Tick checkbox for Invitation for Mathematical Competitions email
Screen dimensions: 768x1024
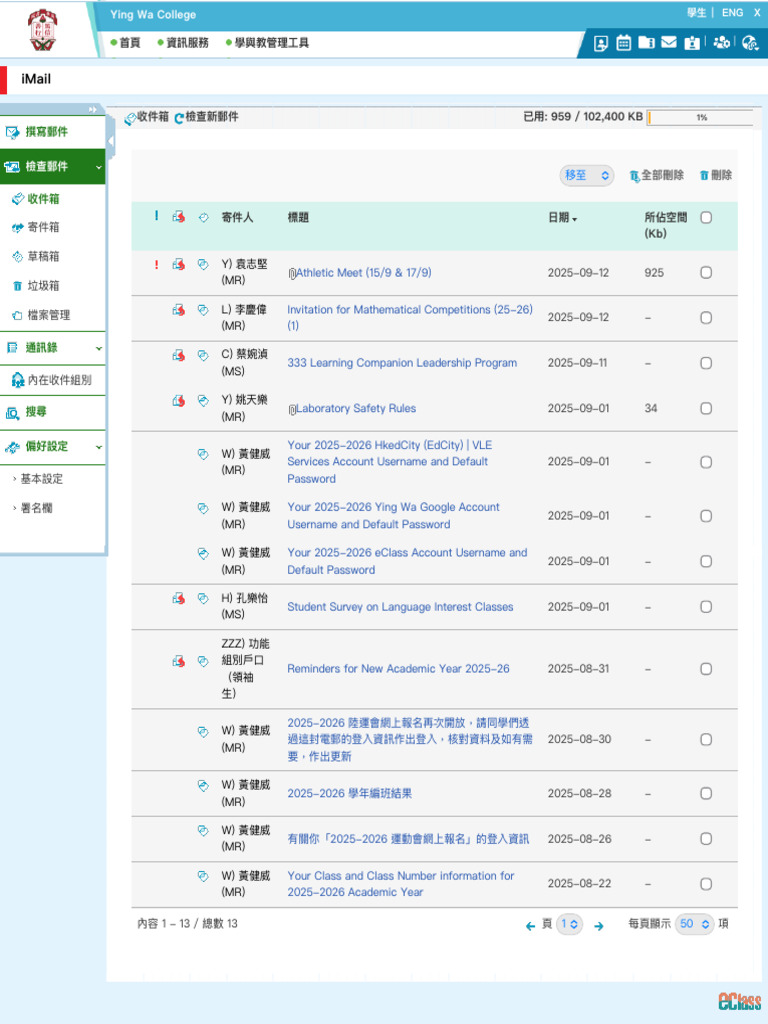(706, 317)
